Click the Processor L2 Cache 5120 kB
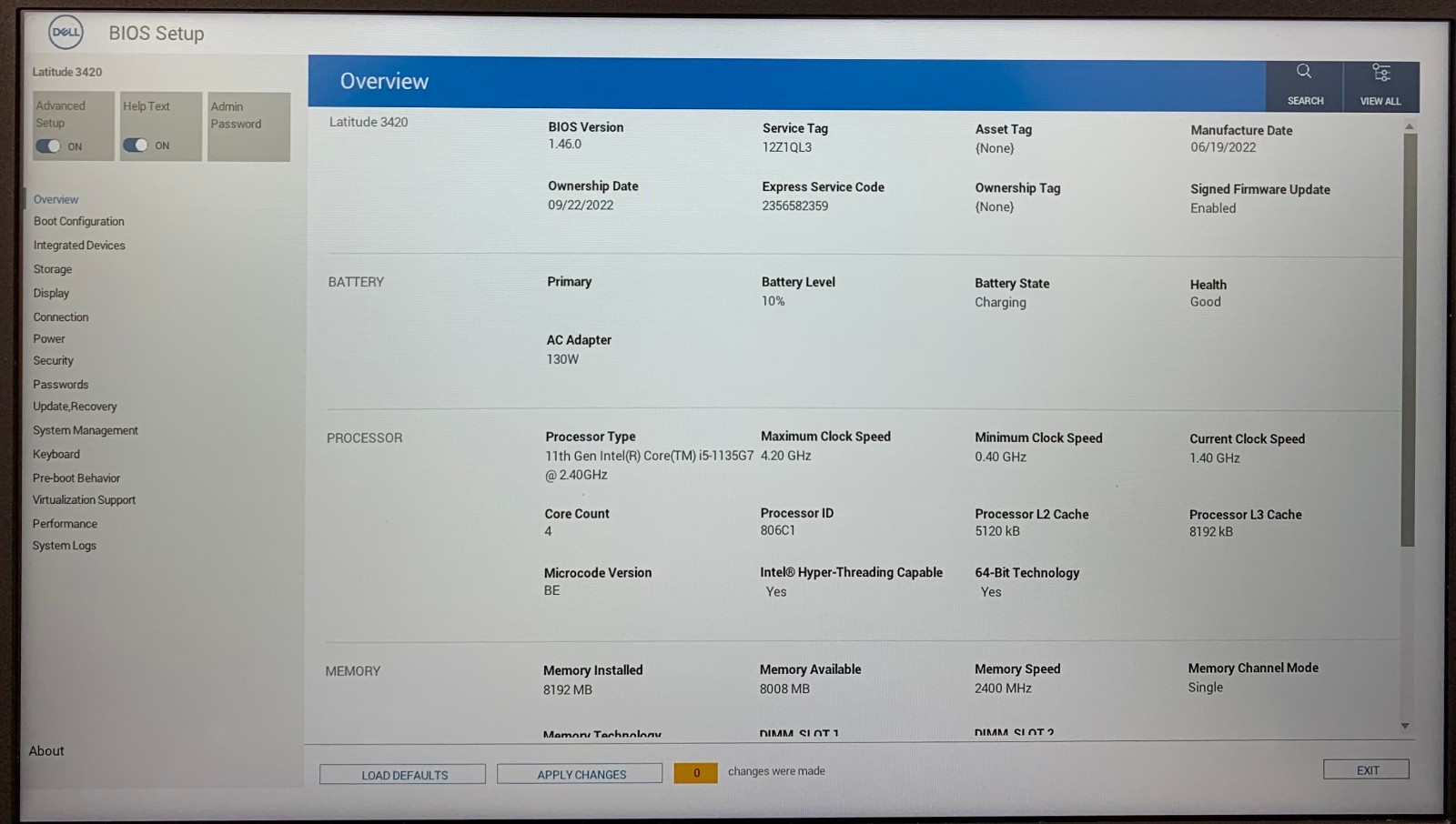 997,531
